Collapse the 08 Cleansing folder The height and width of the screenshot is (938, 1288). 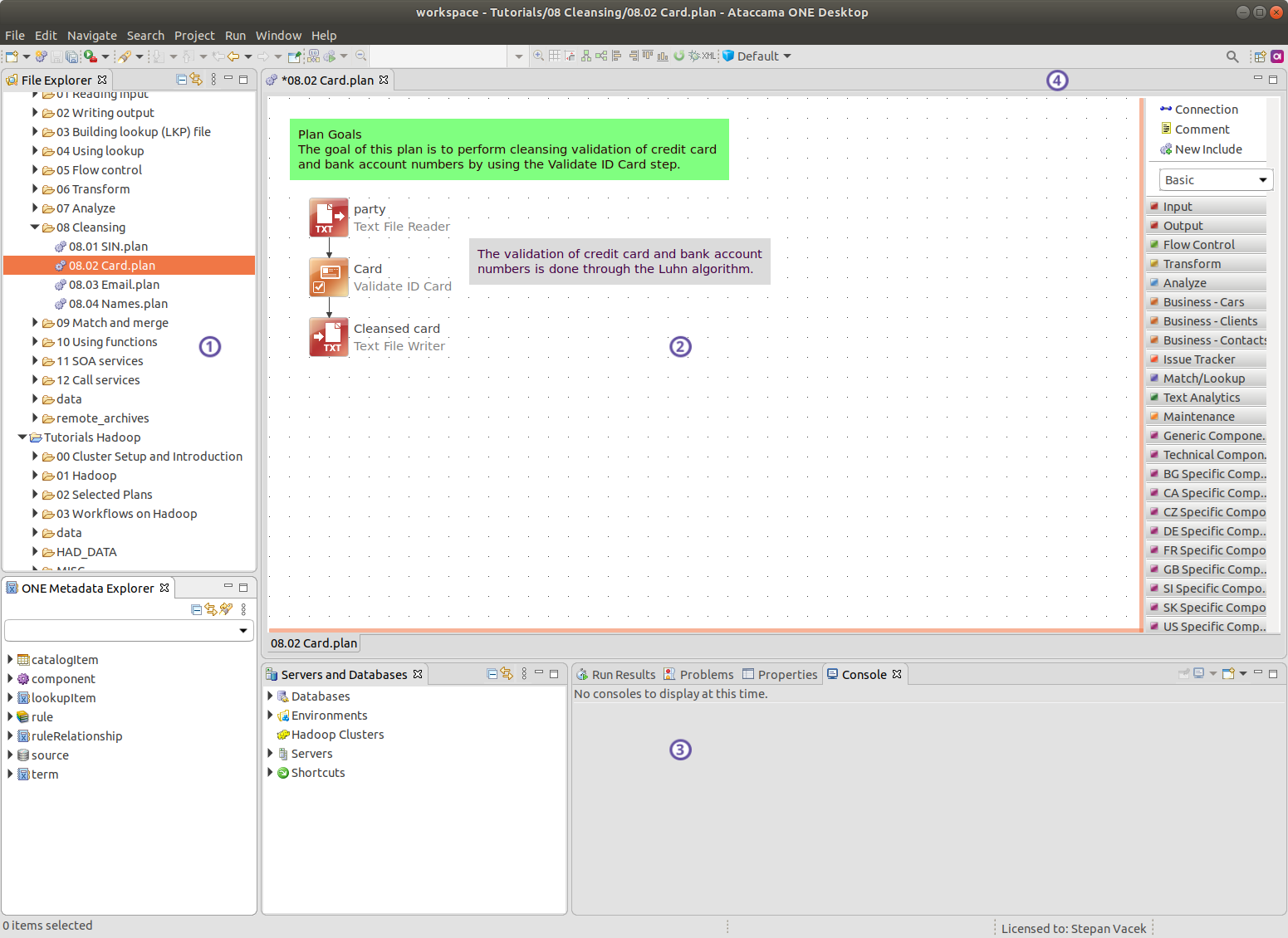coord(35,227)
